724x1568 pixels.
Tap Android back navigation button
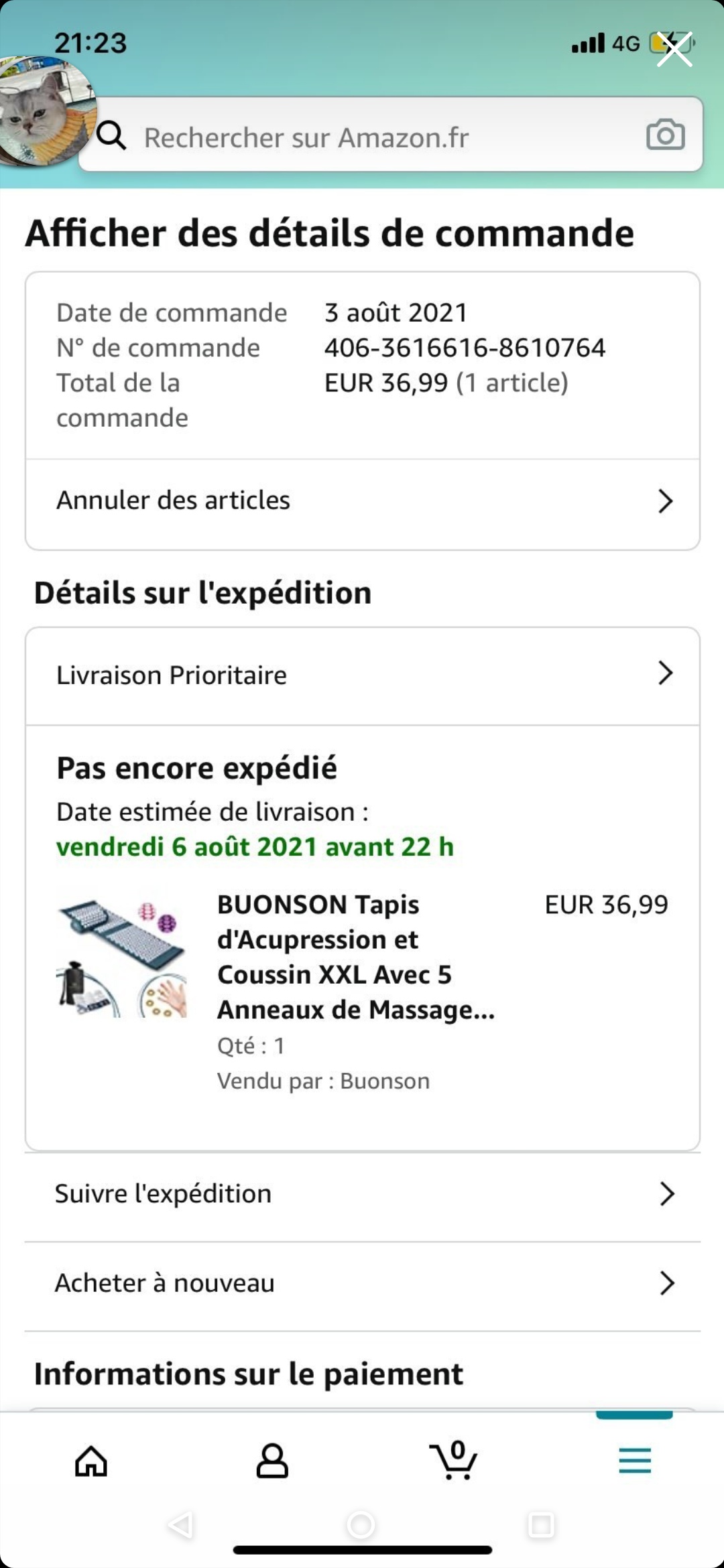click(x=181, y=1525)
